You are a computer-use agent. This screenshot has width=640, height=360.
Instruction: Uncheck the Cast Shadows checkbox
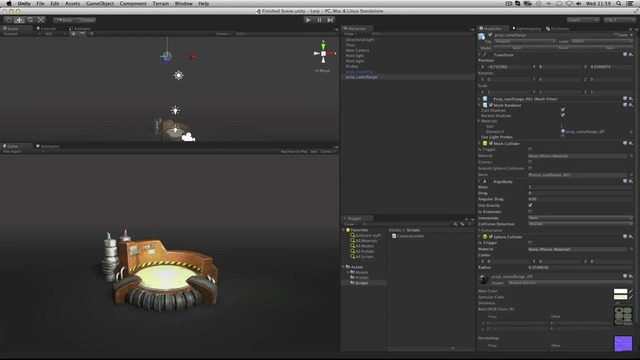coord(563,110)
